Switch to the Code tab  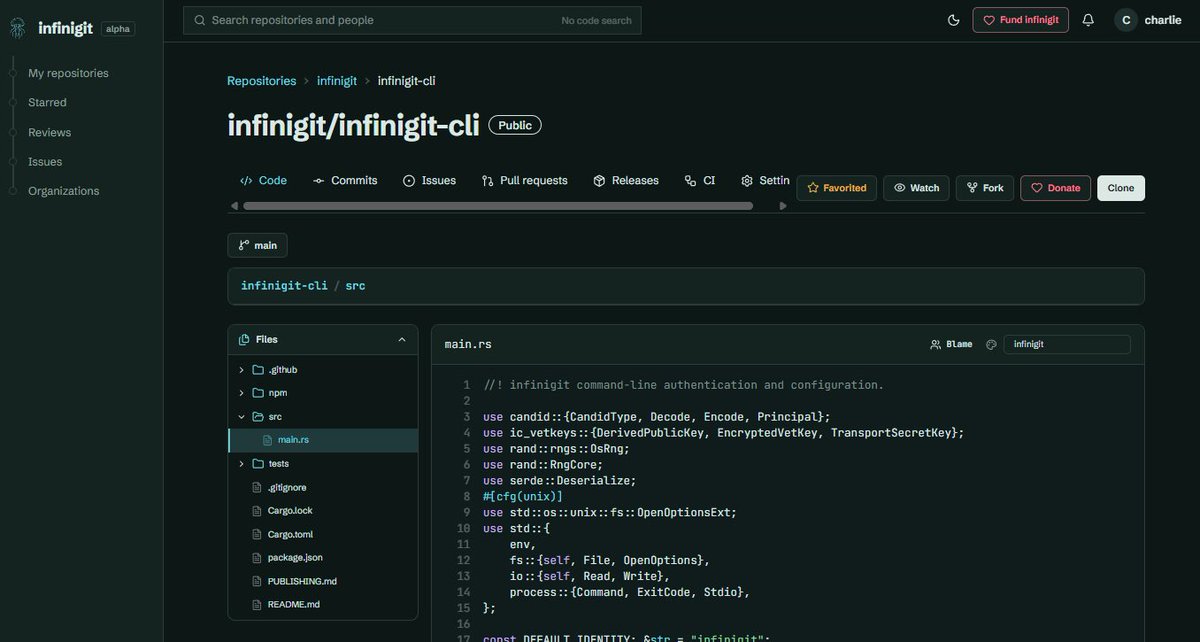(x=263, y=181)
